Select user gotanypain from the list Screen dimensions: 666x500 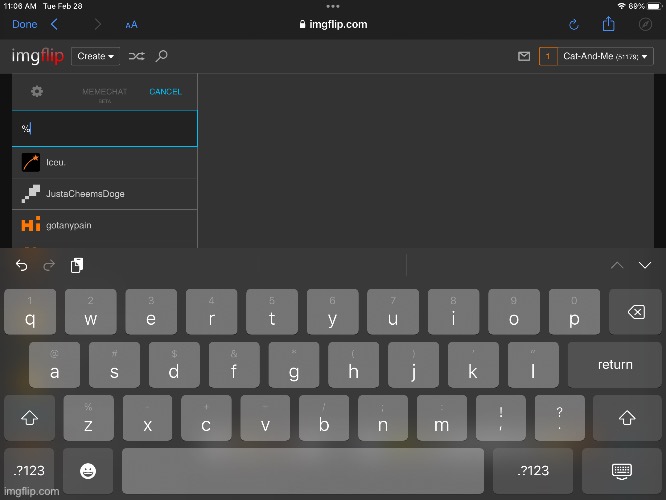tap(104, 225)
